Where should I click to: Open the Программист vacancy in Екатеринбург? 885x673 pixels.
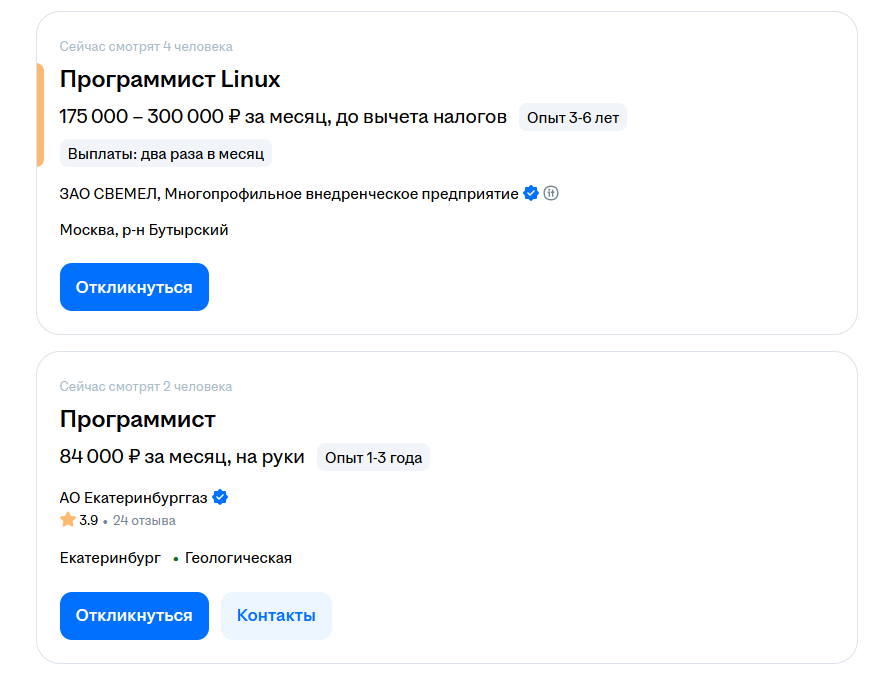[137, 419]
